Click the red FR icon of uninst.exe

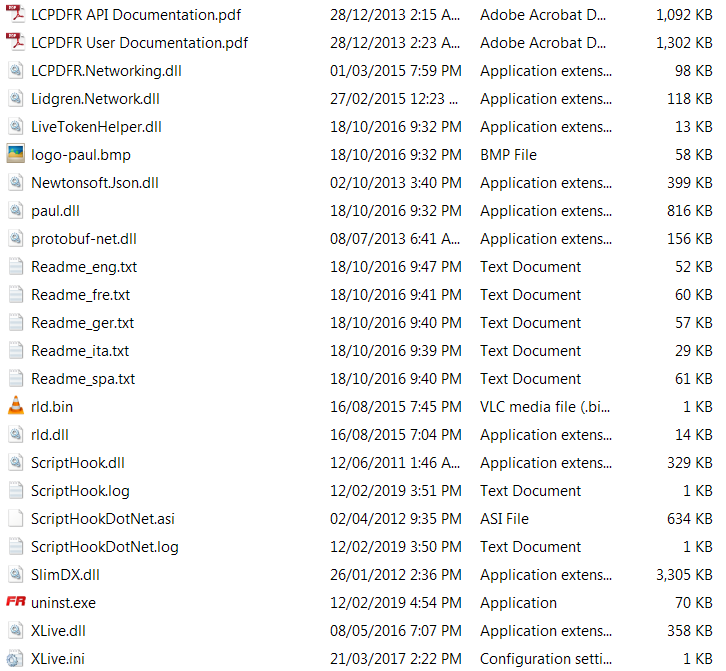click(15, 602)
